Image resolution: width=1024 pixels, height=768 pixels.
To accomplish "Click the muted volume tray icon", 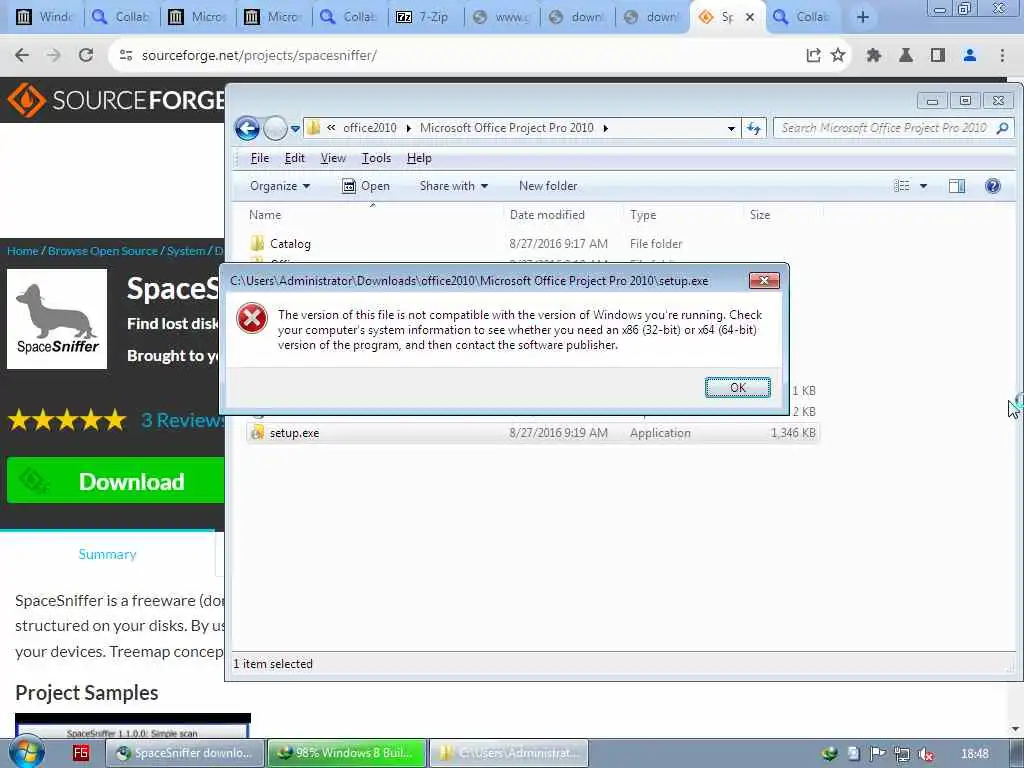I will pos(925,754).
